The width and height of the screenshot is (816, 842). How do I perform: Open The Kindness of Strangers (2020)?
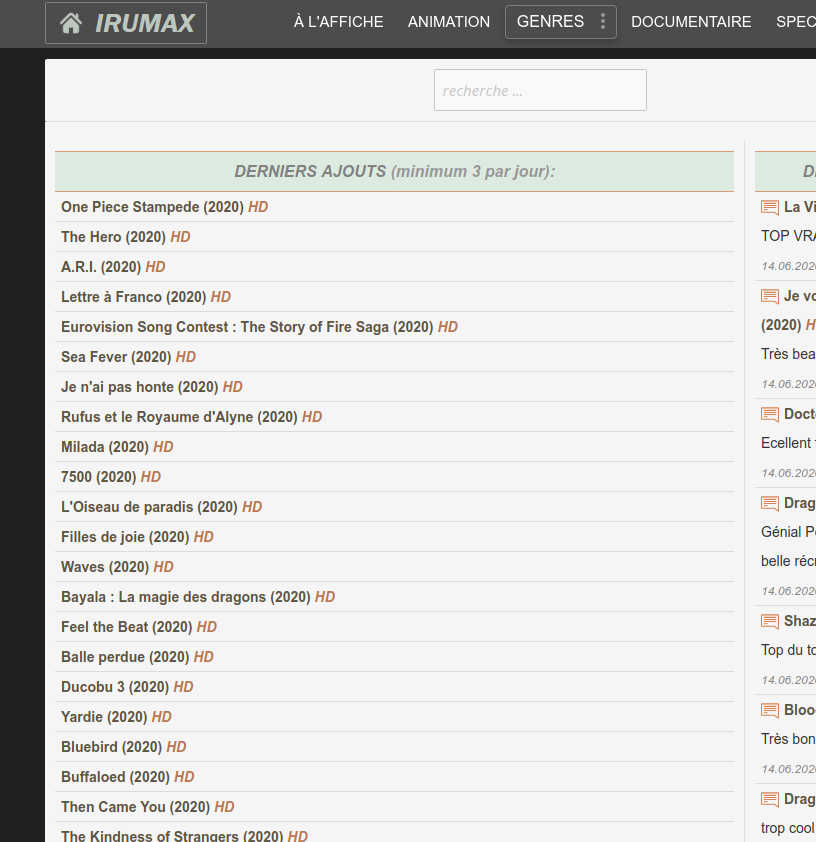[185, 836]
